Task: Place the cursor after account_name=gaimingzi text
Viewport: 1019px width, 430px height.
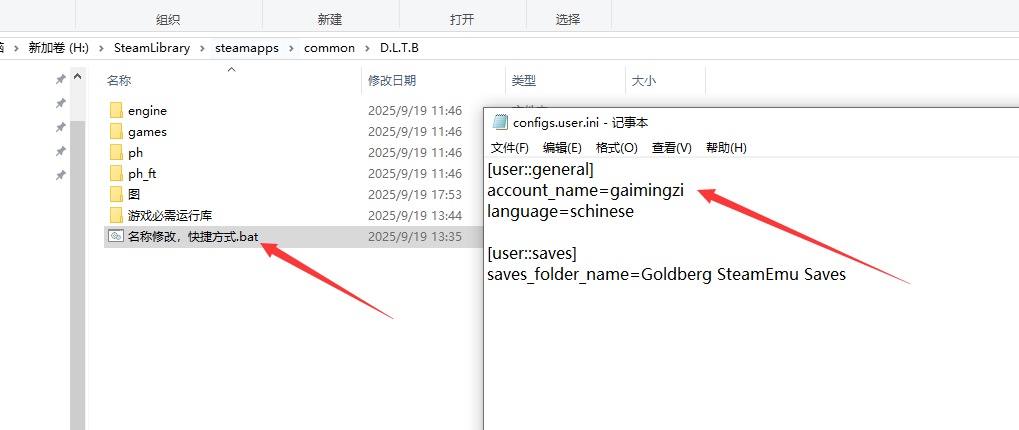Action: click(x=686, y=190)
